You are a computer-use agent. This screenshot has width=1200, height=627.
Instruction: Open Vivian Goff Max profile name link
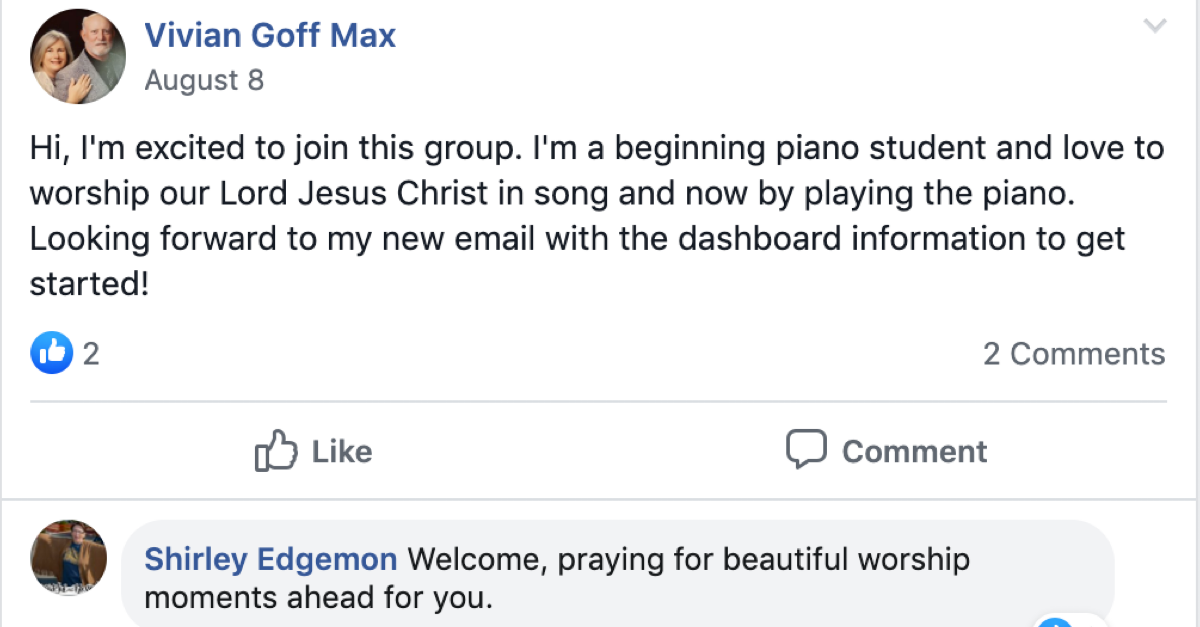coord(270,36)
